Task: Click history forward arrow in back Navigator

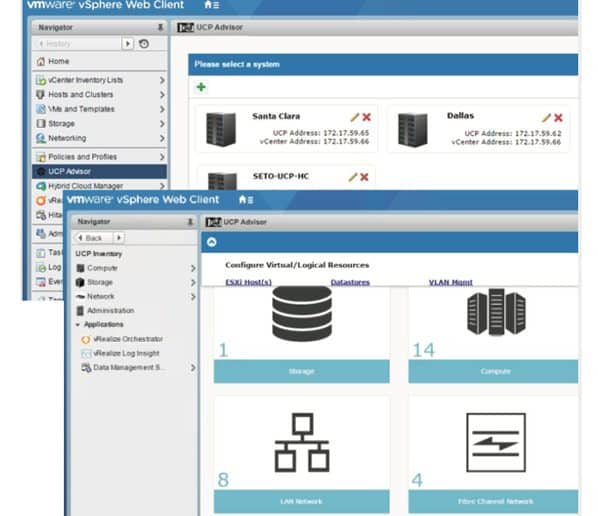Action: tap(128, 44)
